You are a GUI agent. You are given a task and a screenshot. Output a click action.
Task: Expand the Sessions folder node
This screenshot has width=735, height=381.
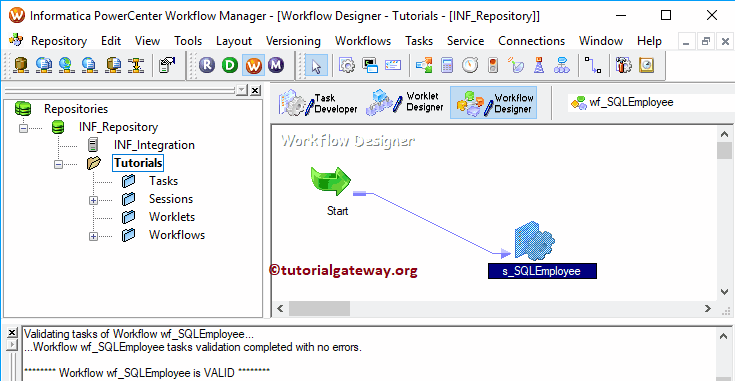(93, 200)
